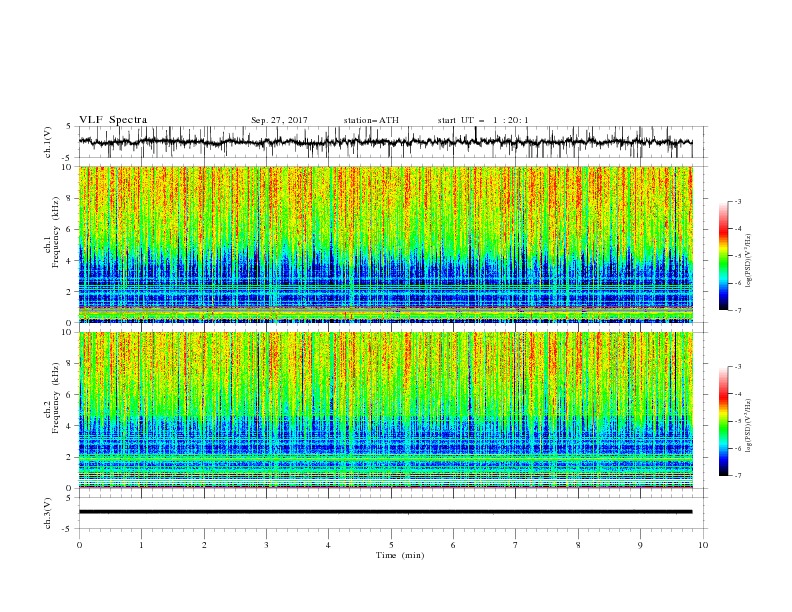
Task: Click the "-3" tick on ch.1 color bar
Action: coord(738,201)
